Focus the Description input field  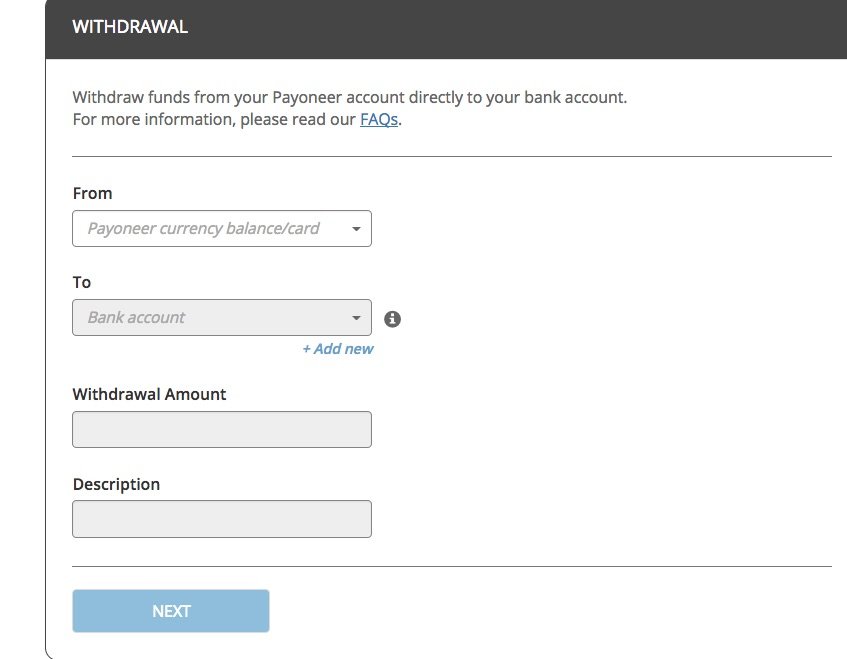click(x=221, y=519)
